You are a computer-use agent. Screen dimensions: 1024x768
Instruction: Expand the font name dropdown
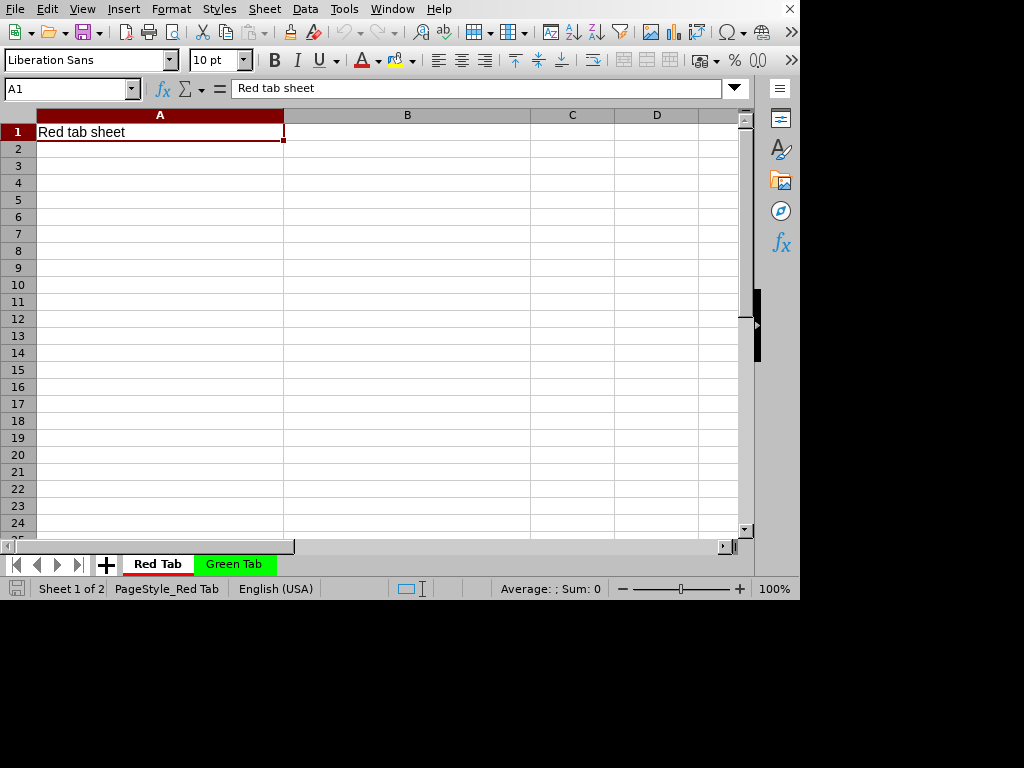(x=170, y=60)
